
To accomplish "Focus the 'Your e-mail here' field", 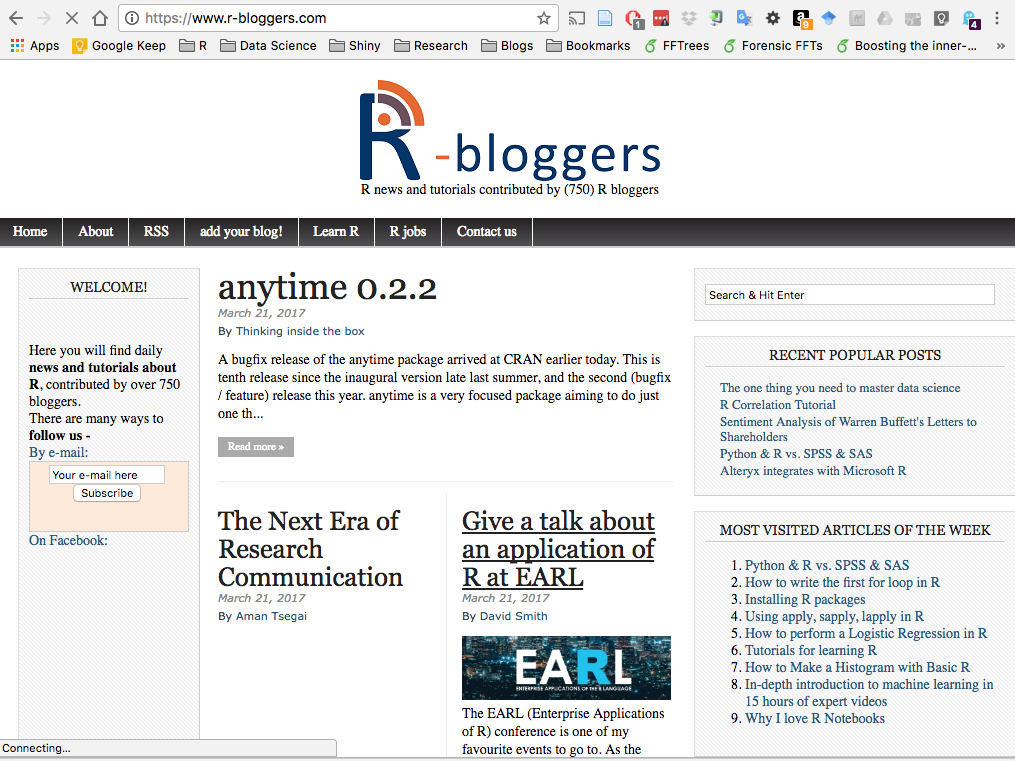I will (107, 475).
